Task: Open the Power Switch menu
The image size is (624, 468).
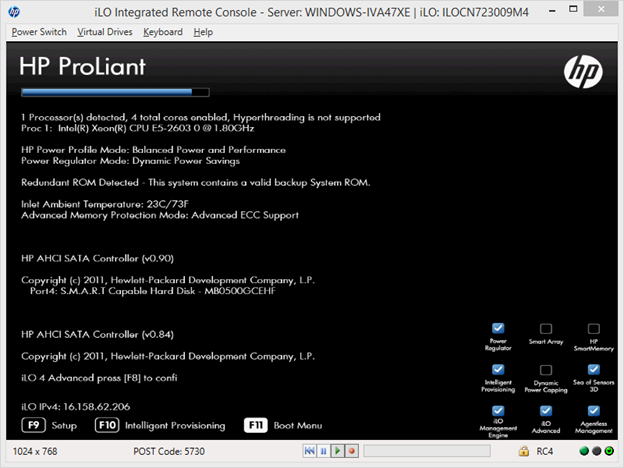Action: (39, 32)
